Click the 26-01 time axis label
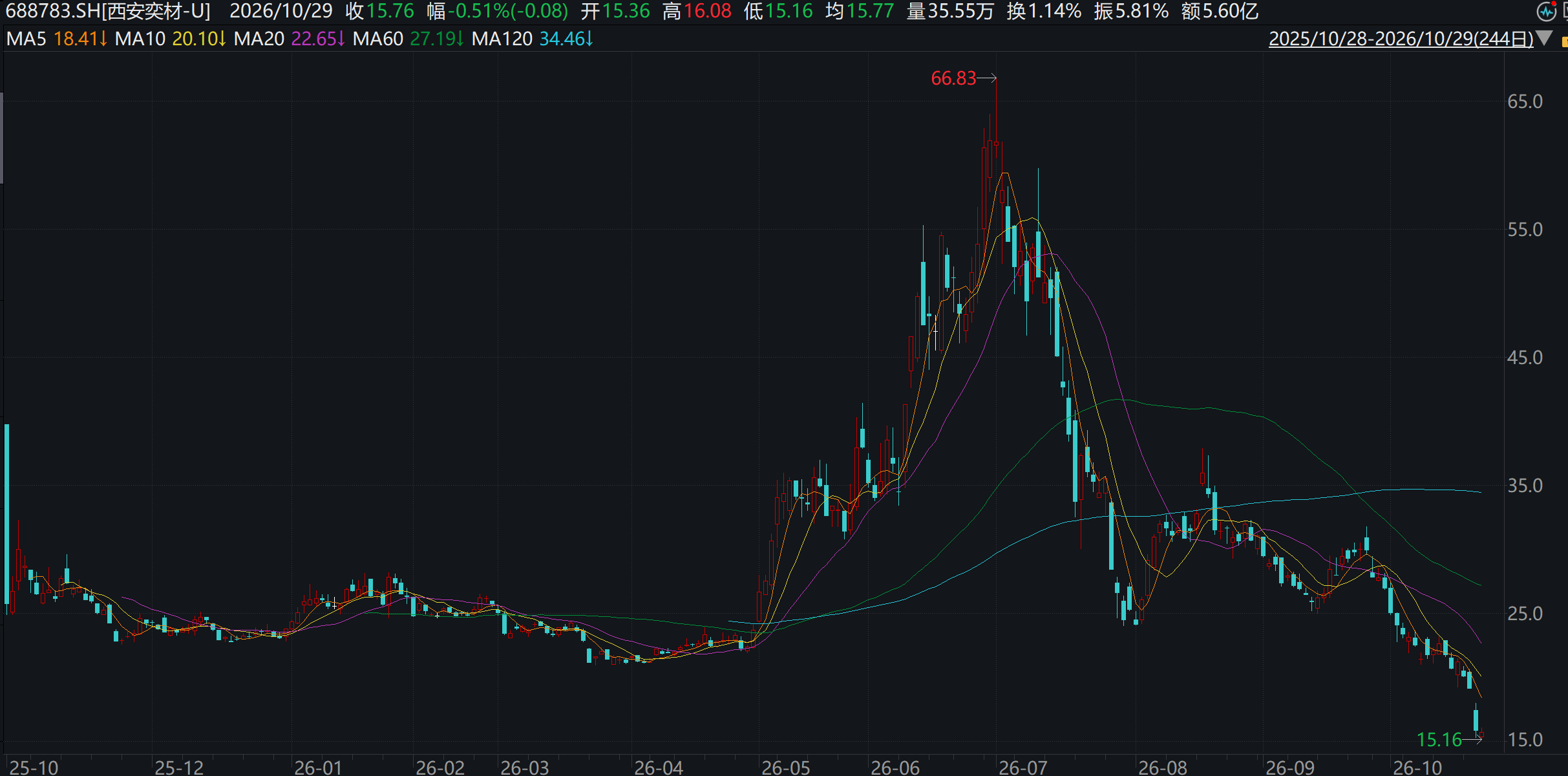Screen dimensions: 1568x776 coord(318,767)
